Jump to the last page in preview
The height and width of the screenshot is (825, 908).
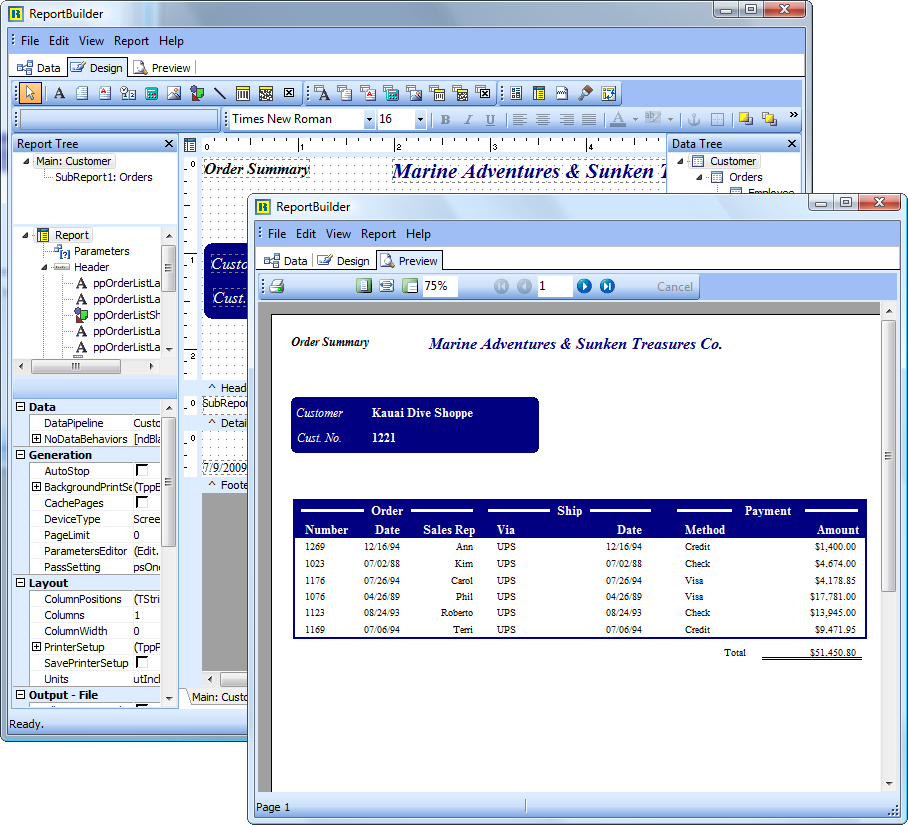(607, 286)
